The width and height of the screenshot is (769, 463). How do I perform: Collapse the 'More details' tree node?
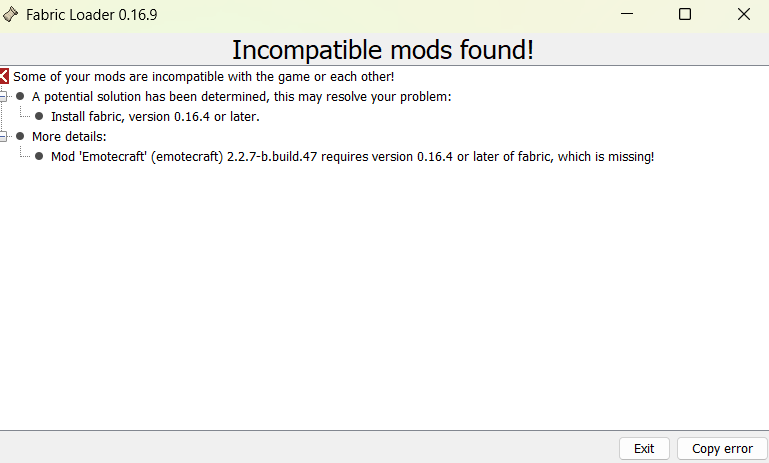[x=3, y=136]
